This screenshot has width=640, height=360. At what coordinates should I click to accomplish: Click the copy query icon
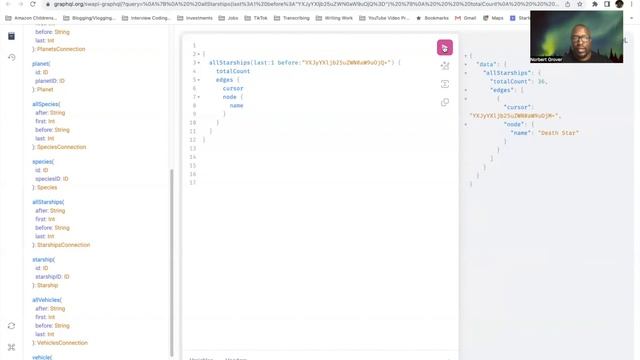point(444,102)
